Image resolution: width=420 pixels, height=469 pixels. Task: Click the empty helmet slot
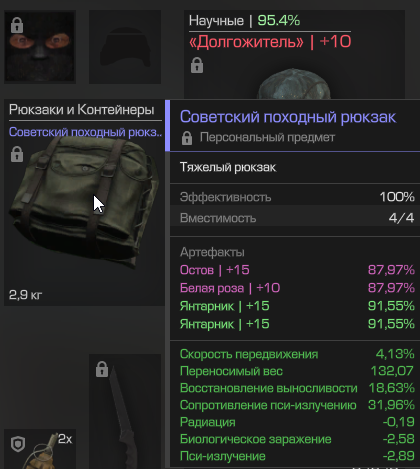[x=125, y=47]
